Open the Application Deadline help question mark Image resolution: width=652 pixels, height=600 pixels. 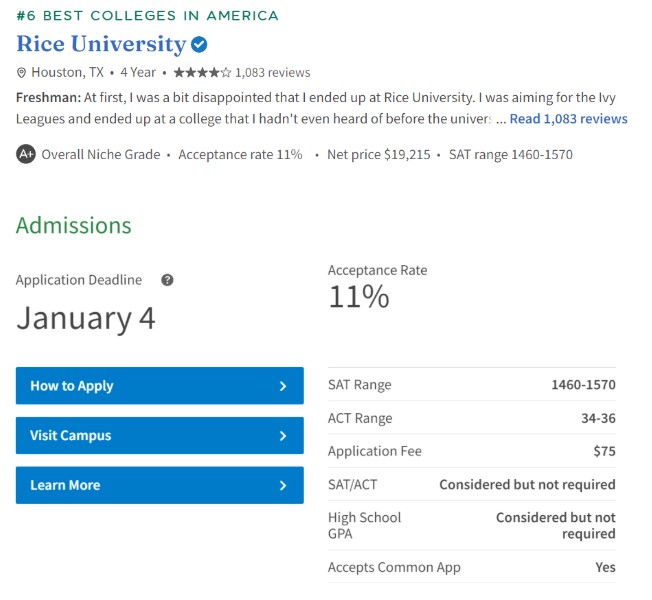(x=167, y=280)
